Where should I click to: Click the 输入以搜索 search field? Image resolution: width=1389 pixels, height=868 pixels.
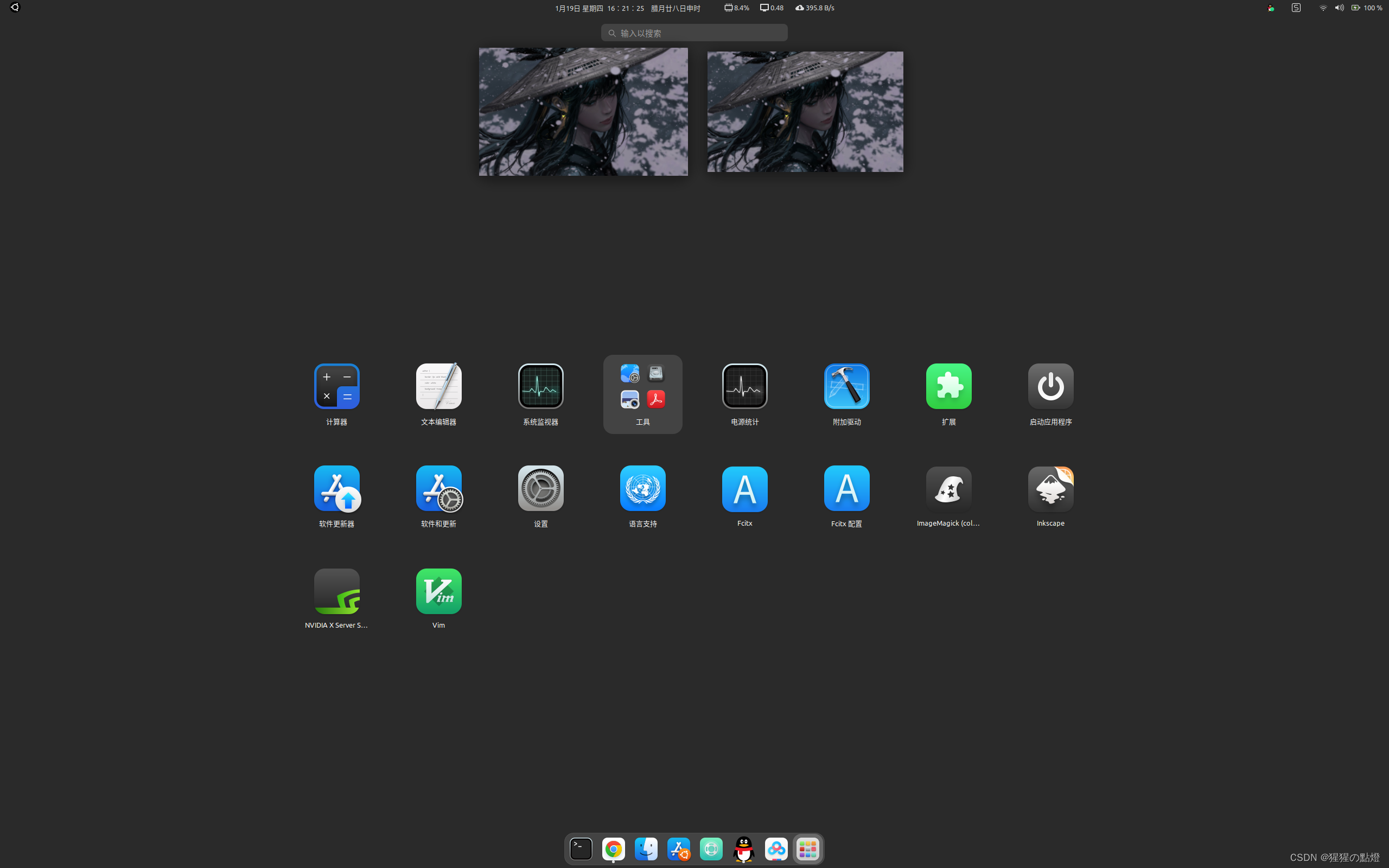[x=694, y=33]
